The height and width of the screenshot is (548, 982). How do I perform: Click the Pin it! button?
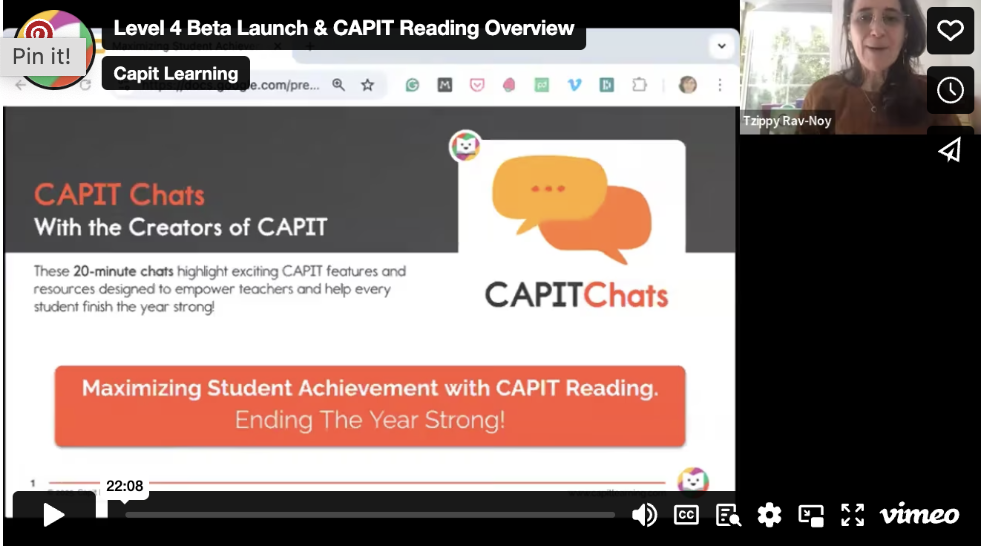tap(42, 56)
